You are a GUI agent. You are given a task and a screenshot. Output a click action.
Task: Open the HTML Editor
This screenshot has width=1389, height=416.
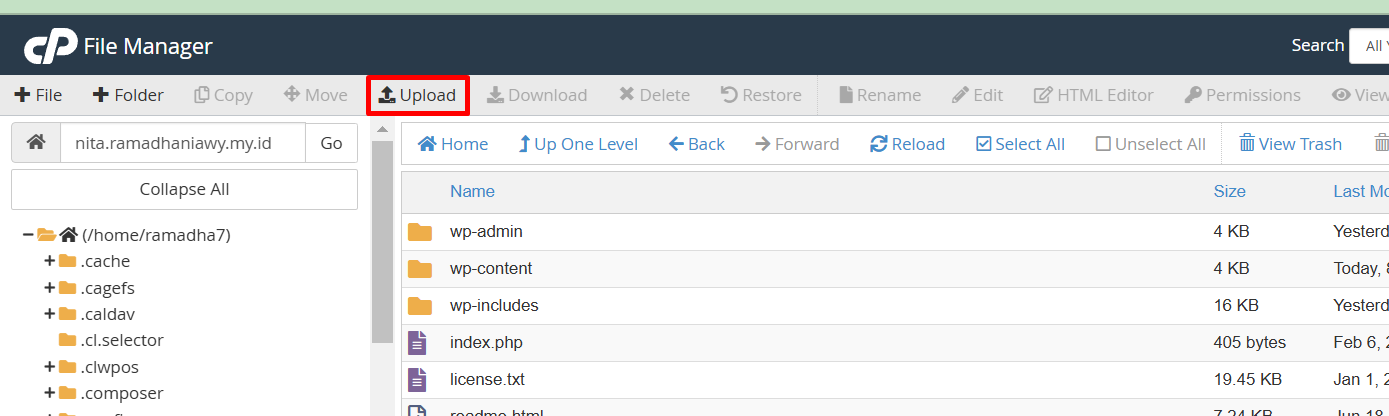tap(1093, 95)
